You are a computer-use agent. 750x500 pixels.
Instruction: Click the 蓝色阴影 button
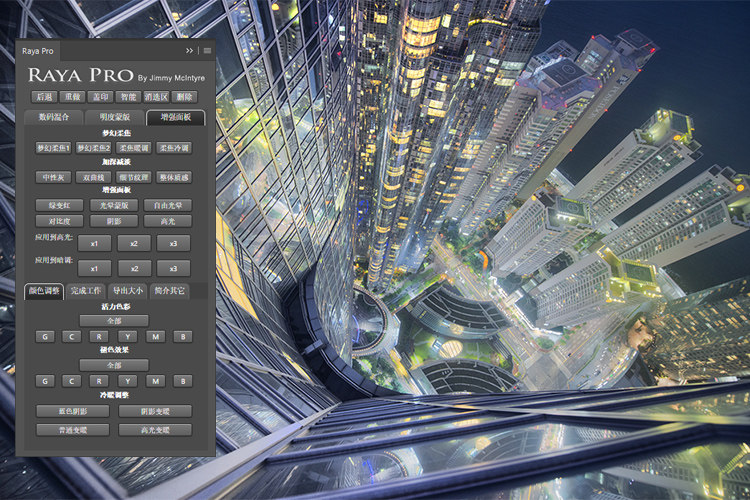coord(73,411)
